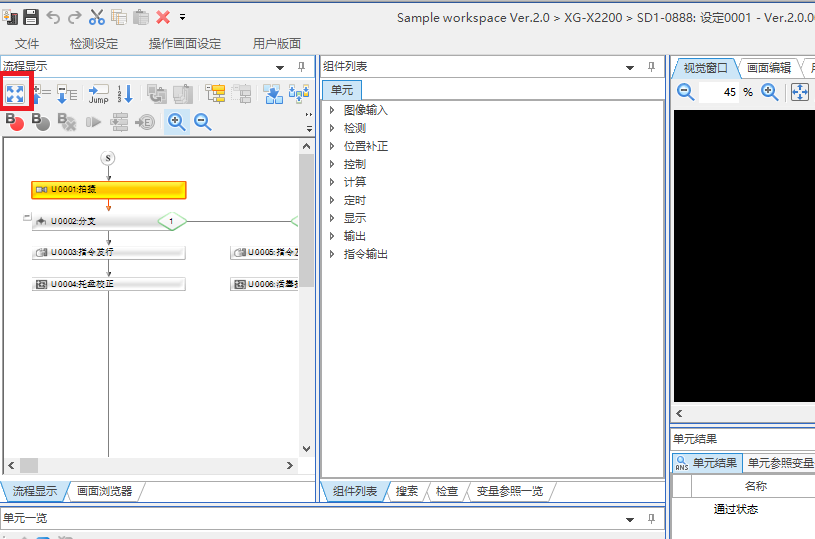Screen dimensions: 815x539
Task: Show more flow toolbar options overflow
Action: [309, 122]
